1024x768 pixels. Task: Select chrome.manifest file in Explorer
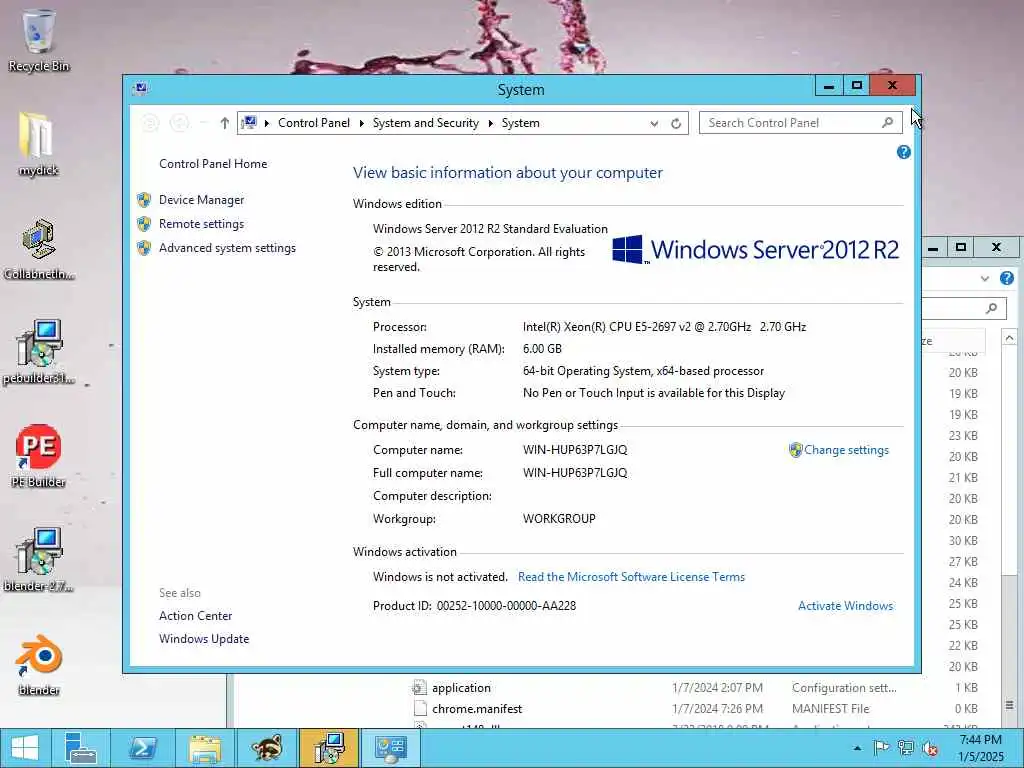pyautogui.click(x=477, y=709)
